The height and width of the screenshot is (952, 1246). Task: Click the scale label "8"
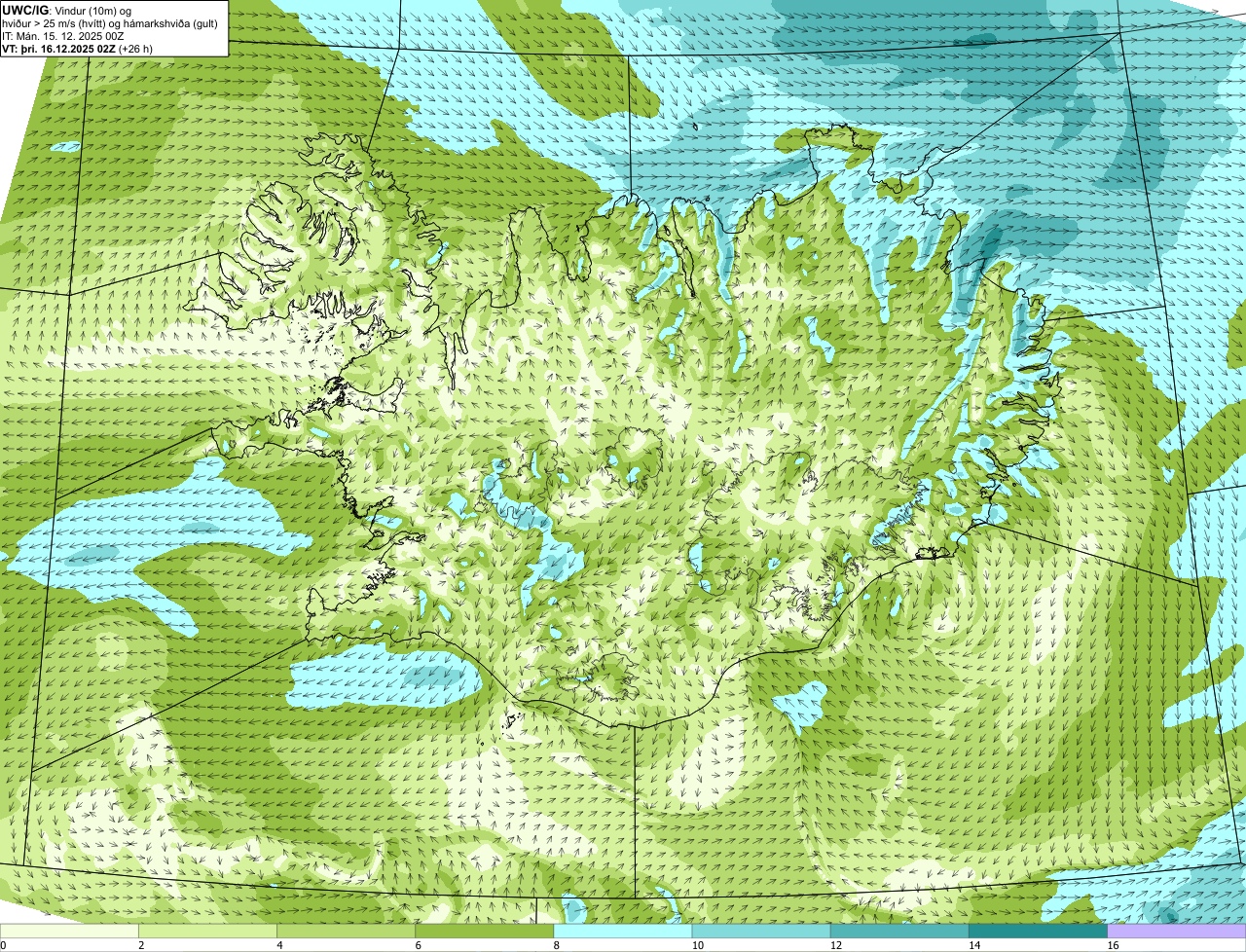(x=557, y=945)
